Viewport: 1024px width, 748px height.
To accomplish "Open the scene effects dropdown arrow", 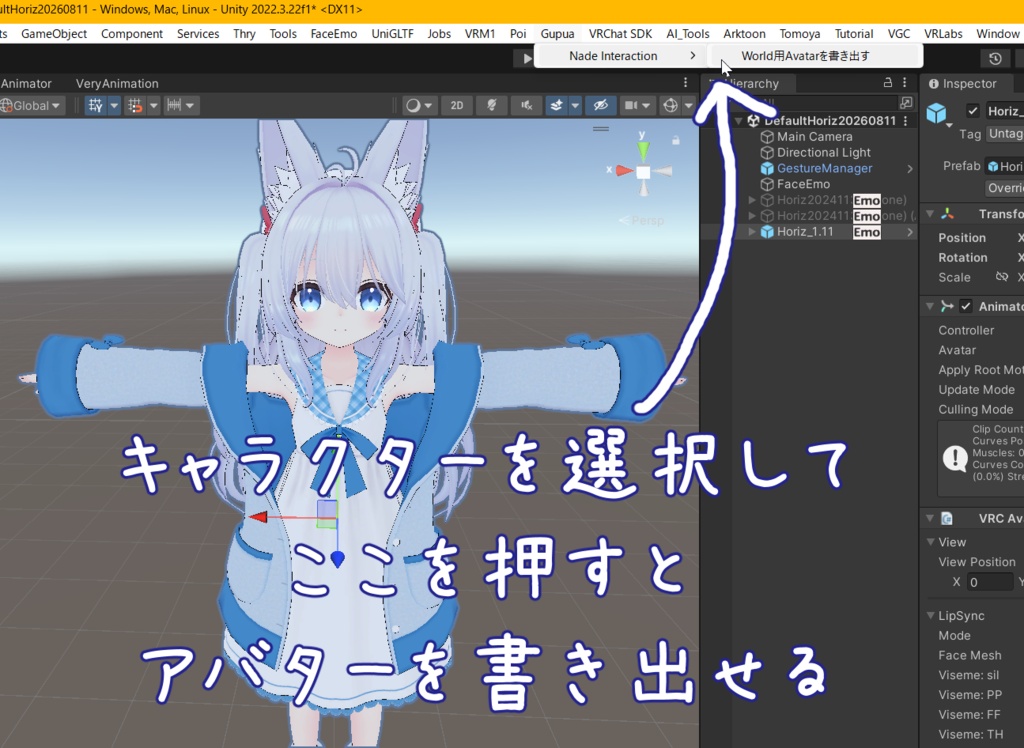I will tap(575, 105).
